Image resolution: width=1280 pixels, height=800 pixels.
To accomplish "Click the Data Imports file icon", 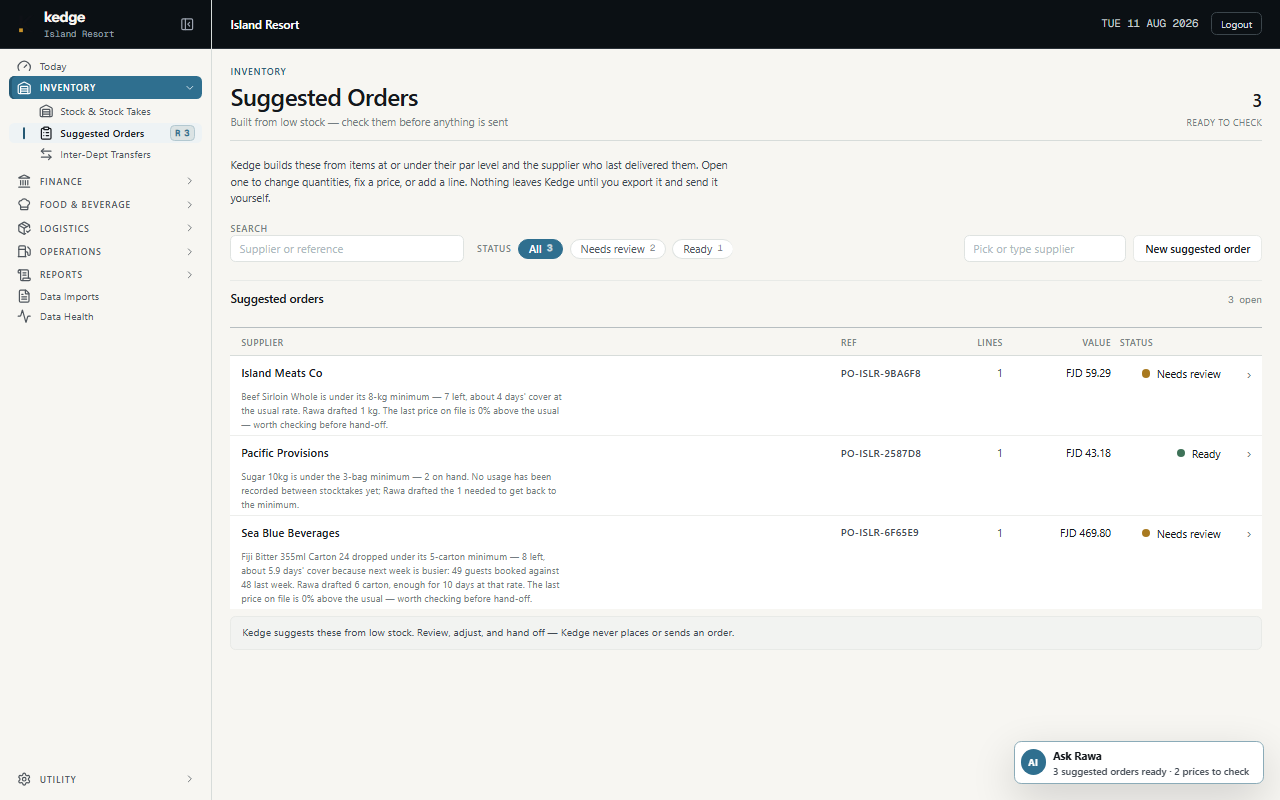I will pos(25,296).
